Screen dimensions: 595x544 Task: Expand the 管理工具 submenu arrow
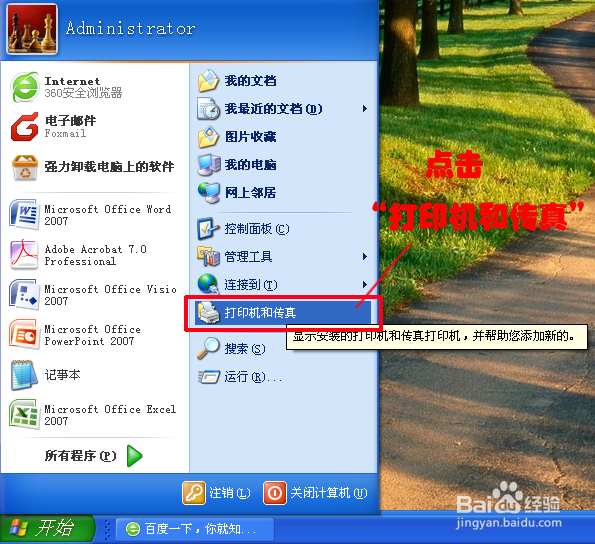coord(365,257)
